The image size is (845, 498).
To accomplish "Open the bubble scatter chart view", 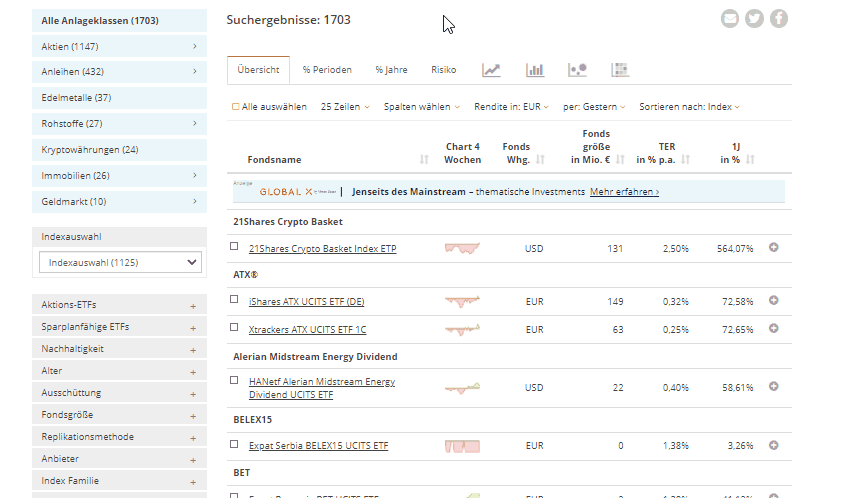I will (577, 70).
